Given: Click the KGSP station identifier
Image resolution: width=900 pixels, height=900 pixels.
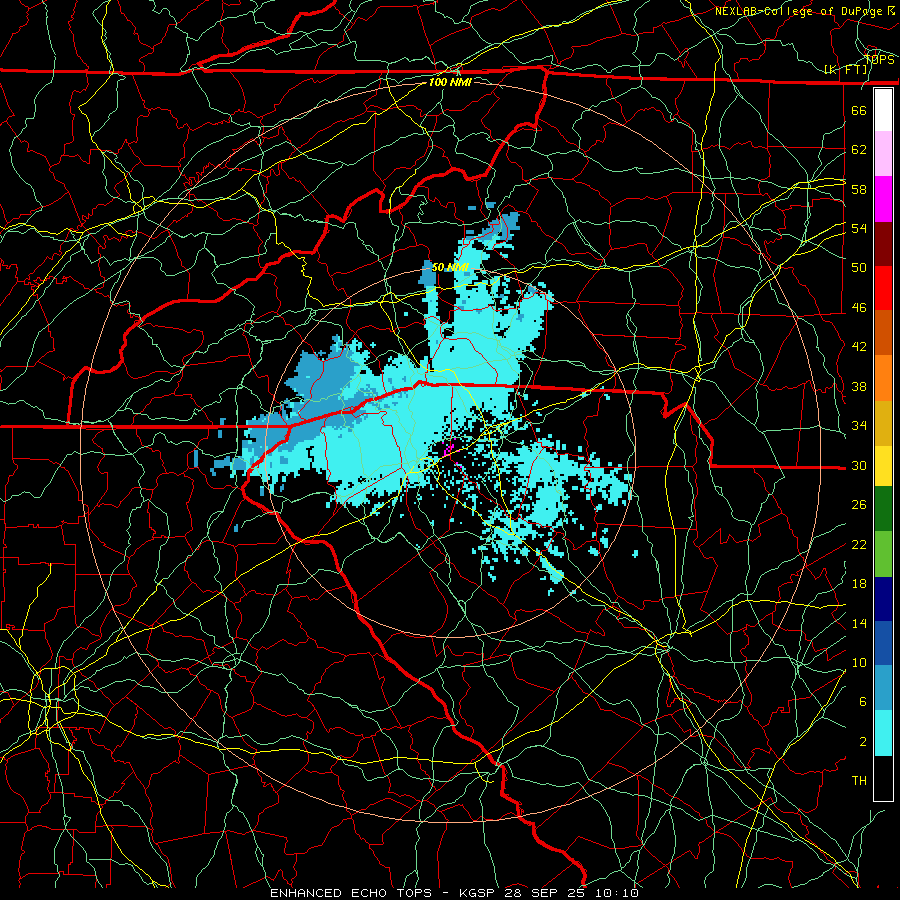Looking at the screenshot, I should coord(479,893).
